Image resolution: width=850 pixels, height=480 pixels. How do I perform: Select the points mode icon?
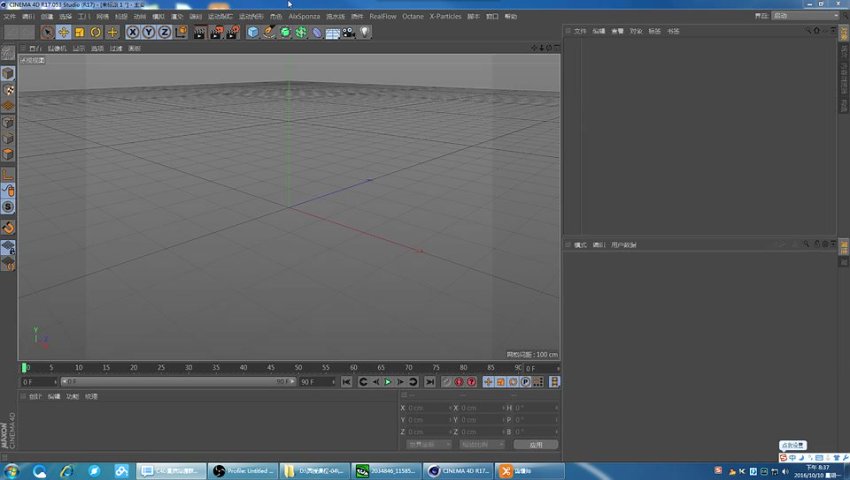pos(8,123)
